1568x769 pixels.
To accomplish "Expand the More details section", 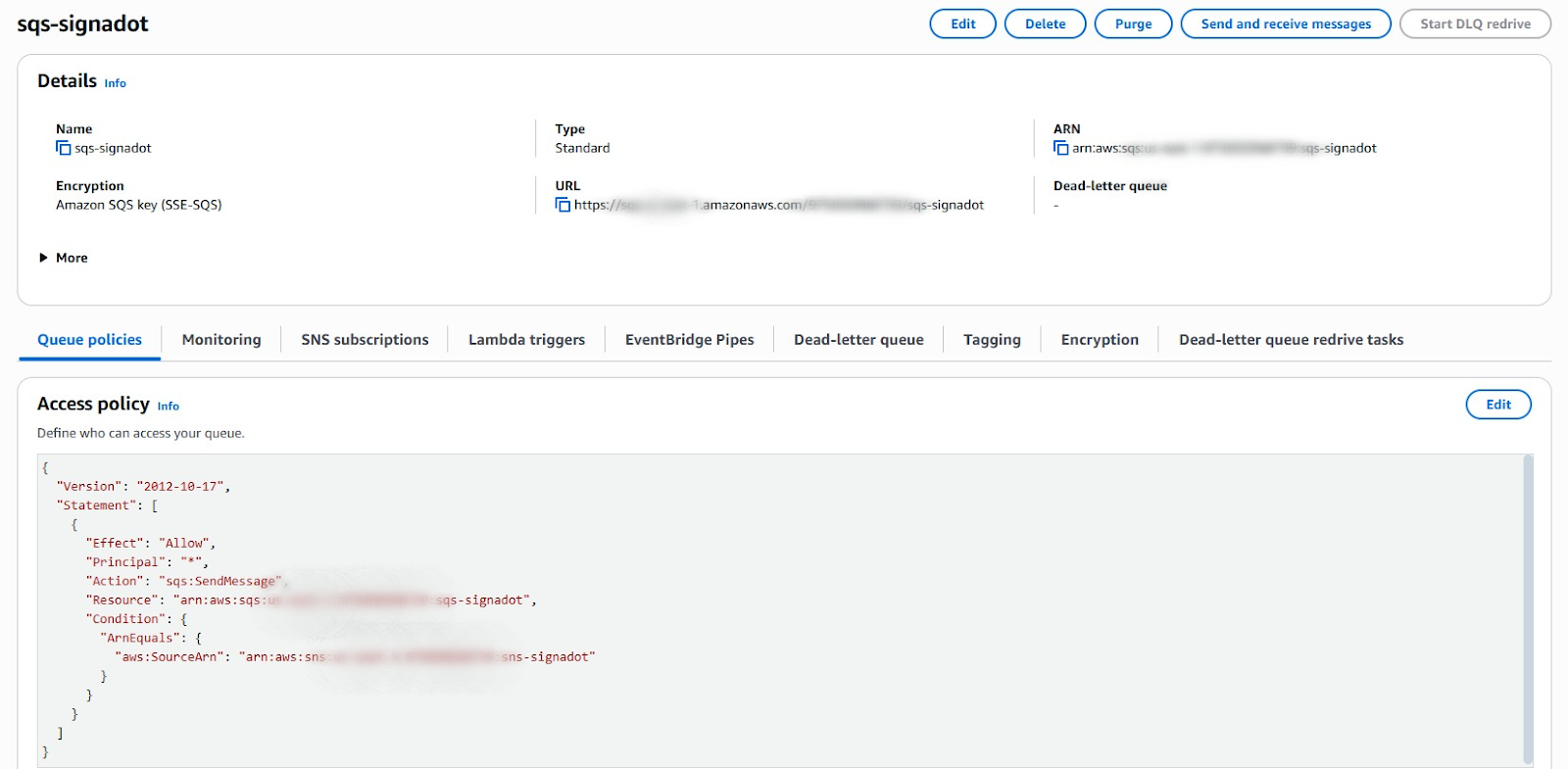I will pos(64,258).
